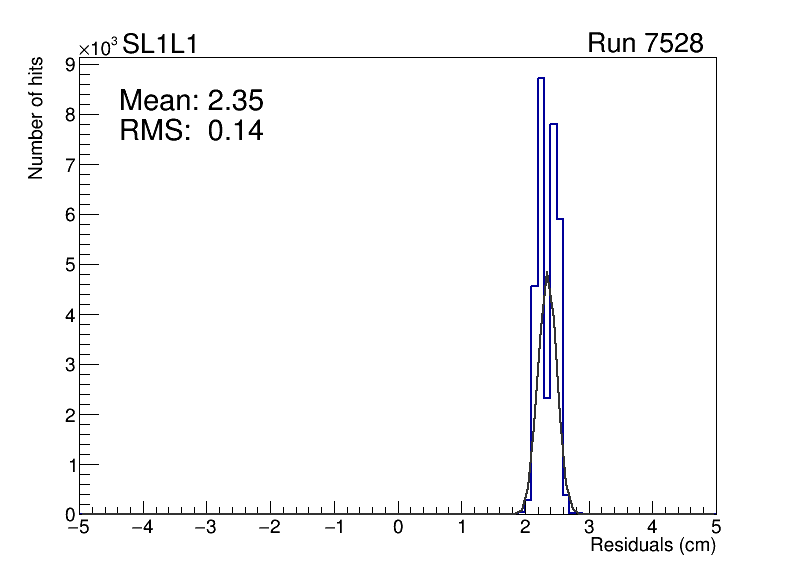Click the x-axis tick label −1
The image size is (796, 572).
coord(333,527)
